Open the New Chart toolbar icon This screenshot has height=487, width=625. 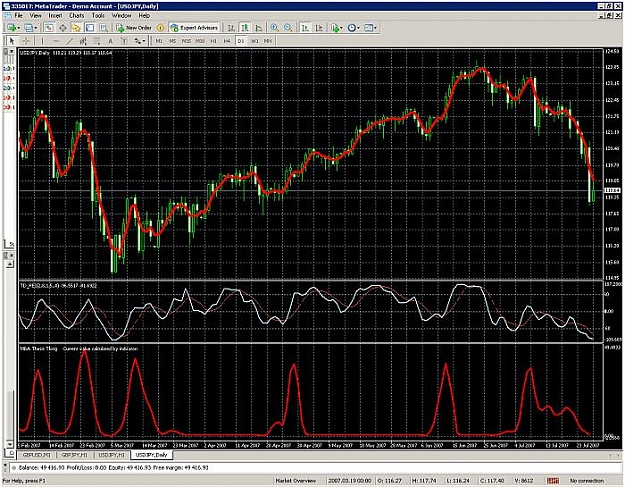coord(12,28)
